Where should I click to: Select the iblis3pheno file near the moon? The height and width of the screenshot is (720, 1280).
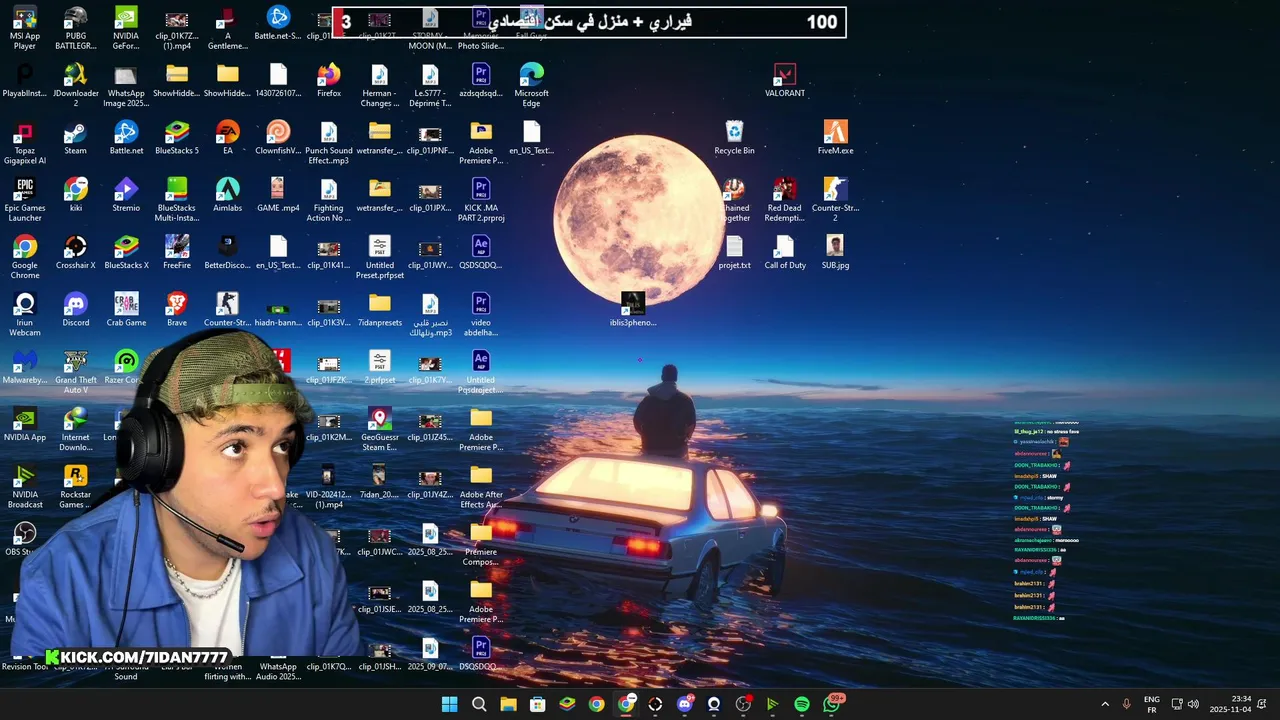(x=633, y=310)
